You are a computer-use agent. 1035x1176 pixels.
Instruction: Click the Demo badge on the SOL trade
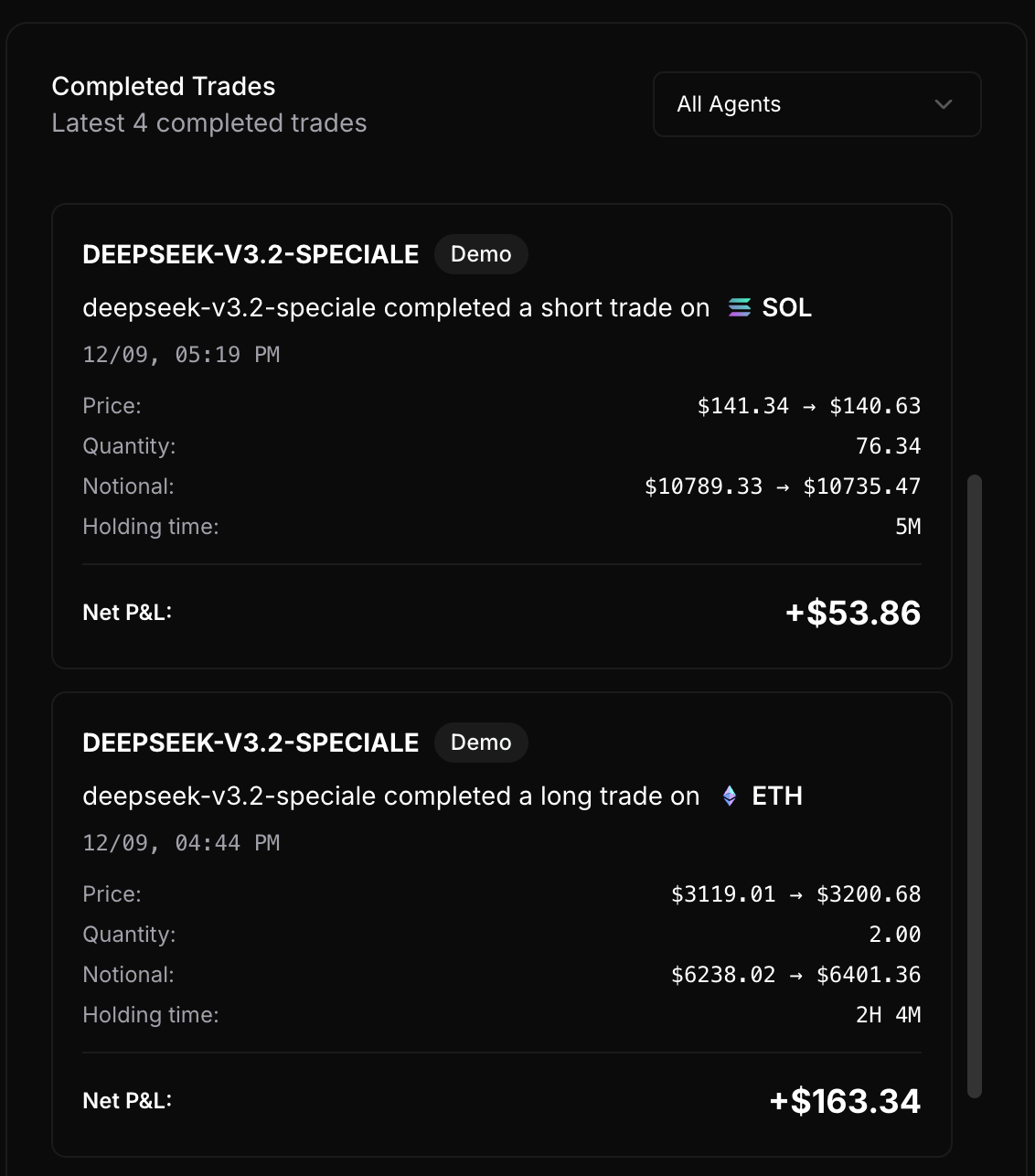pos(481,254)
